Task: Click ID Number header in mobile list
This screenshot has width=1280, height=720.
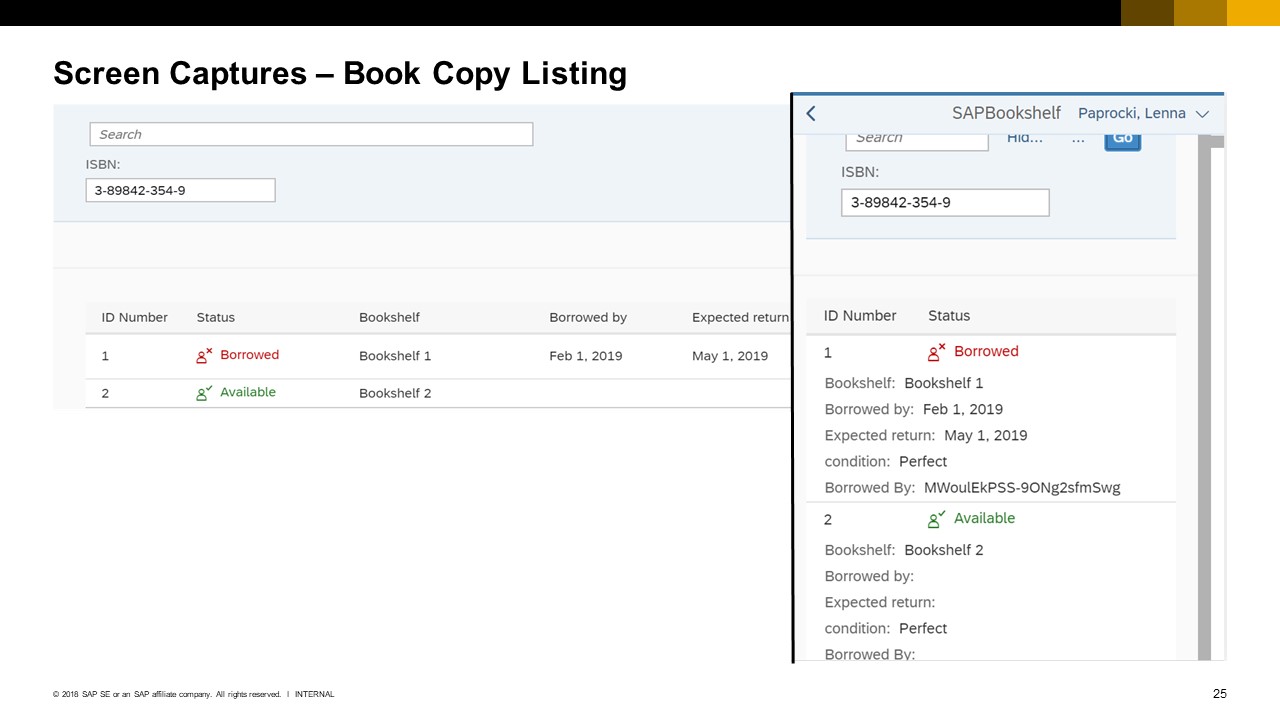Action: point(860,315)
